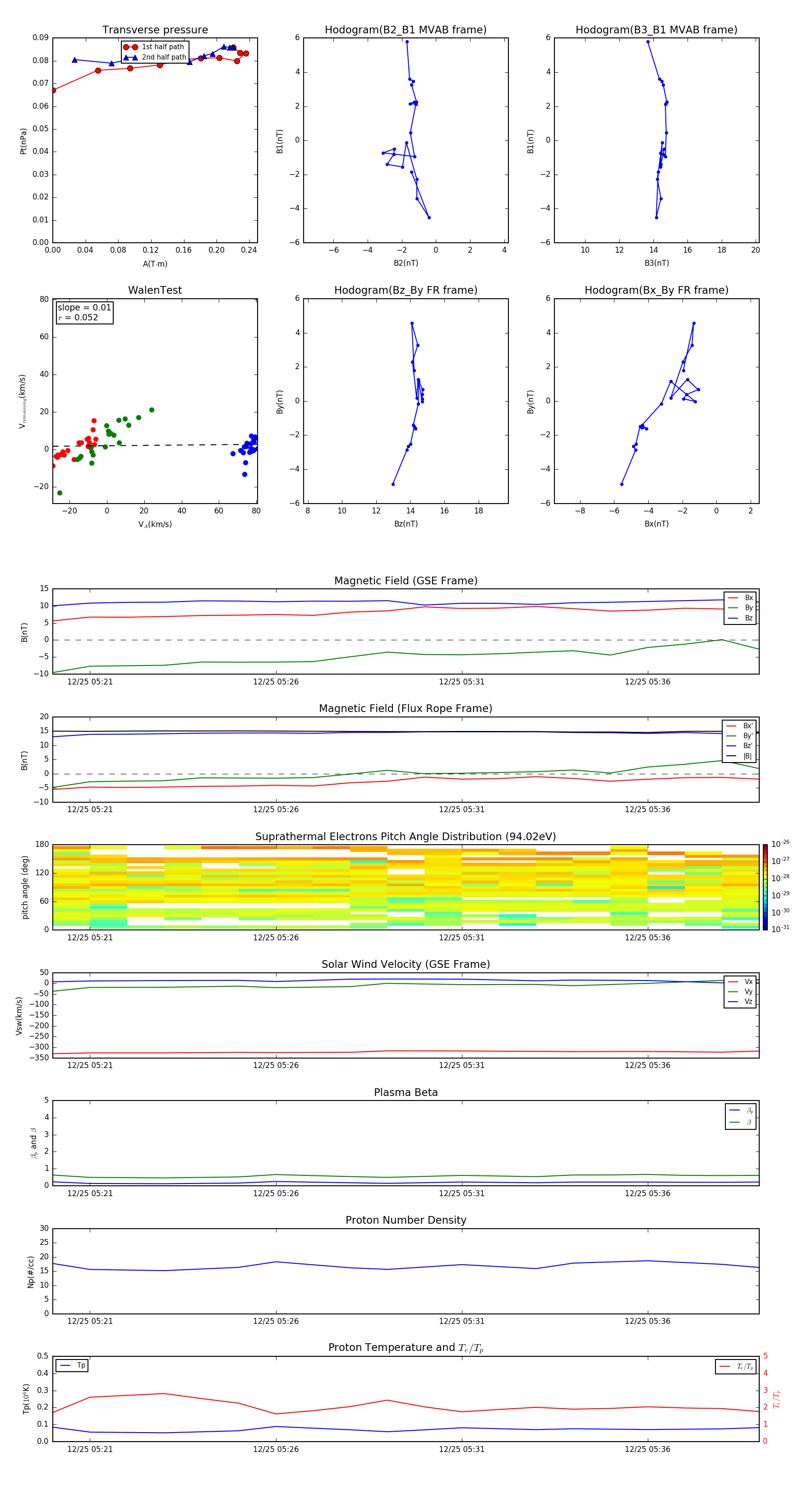Image resolution: width=812 pixels, height=1489 pixels.
Task: Select "Vx" in the solar wind legend
Action: (740, 981)
